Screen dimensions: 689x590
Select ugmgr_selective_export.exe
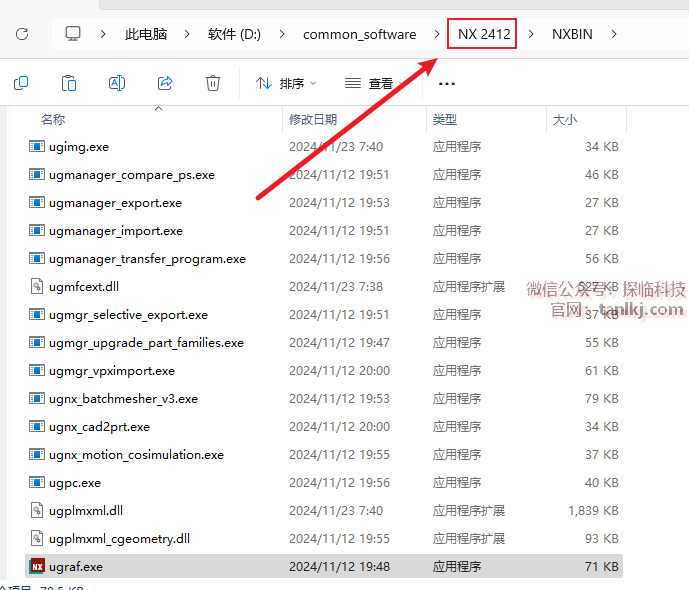point(324,315)
